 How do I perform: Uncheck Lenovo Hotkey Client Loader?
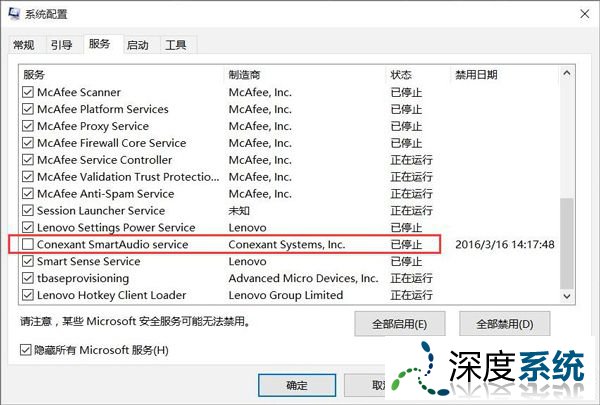(x=28, y=295)
